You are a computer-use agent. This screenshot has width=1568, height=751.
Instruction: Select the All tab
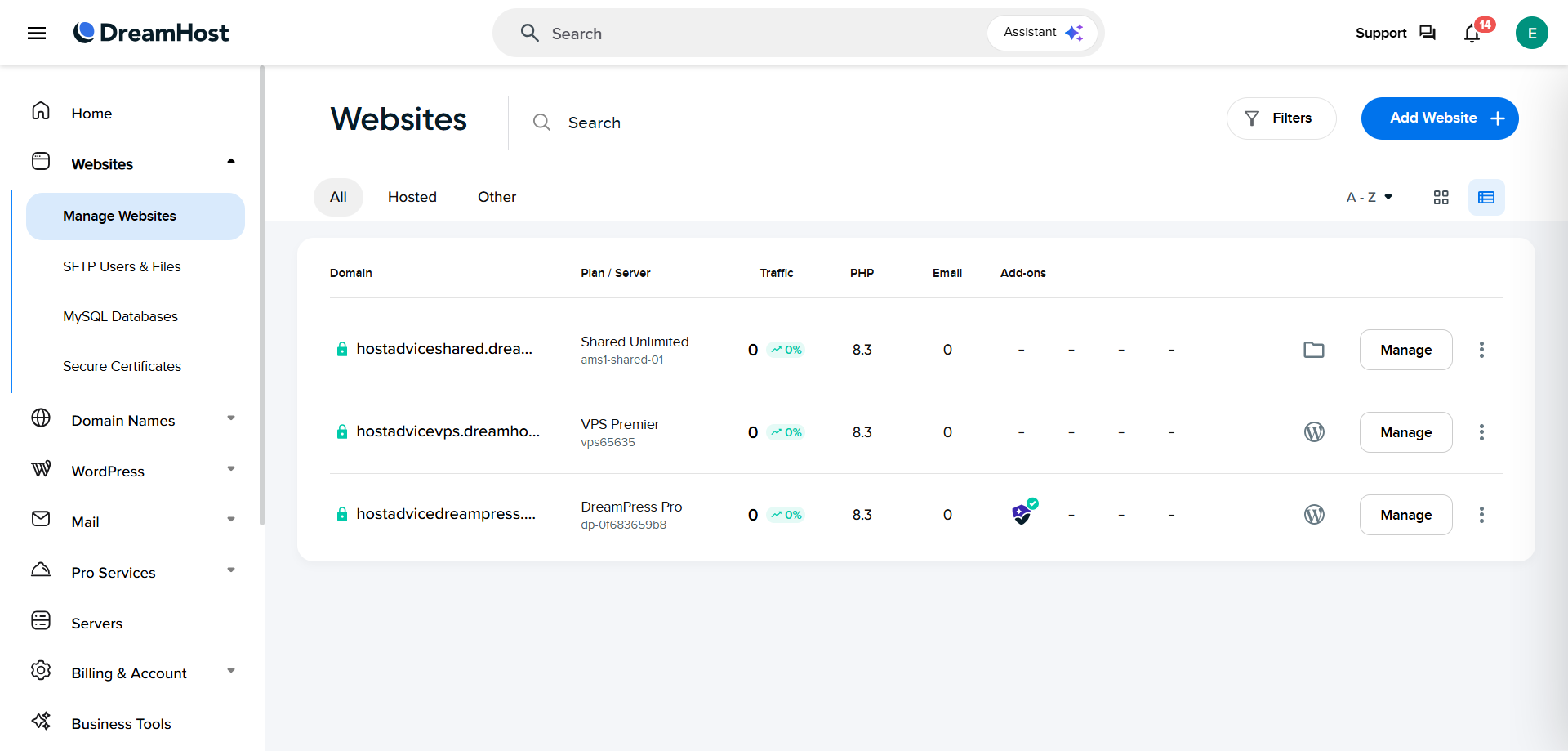tap(338, 197)
